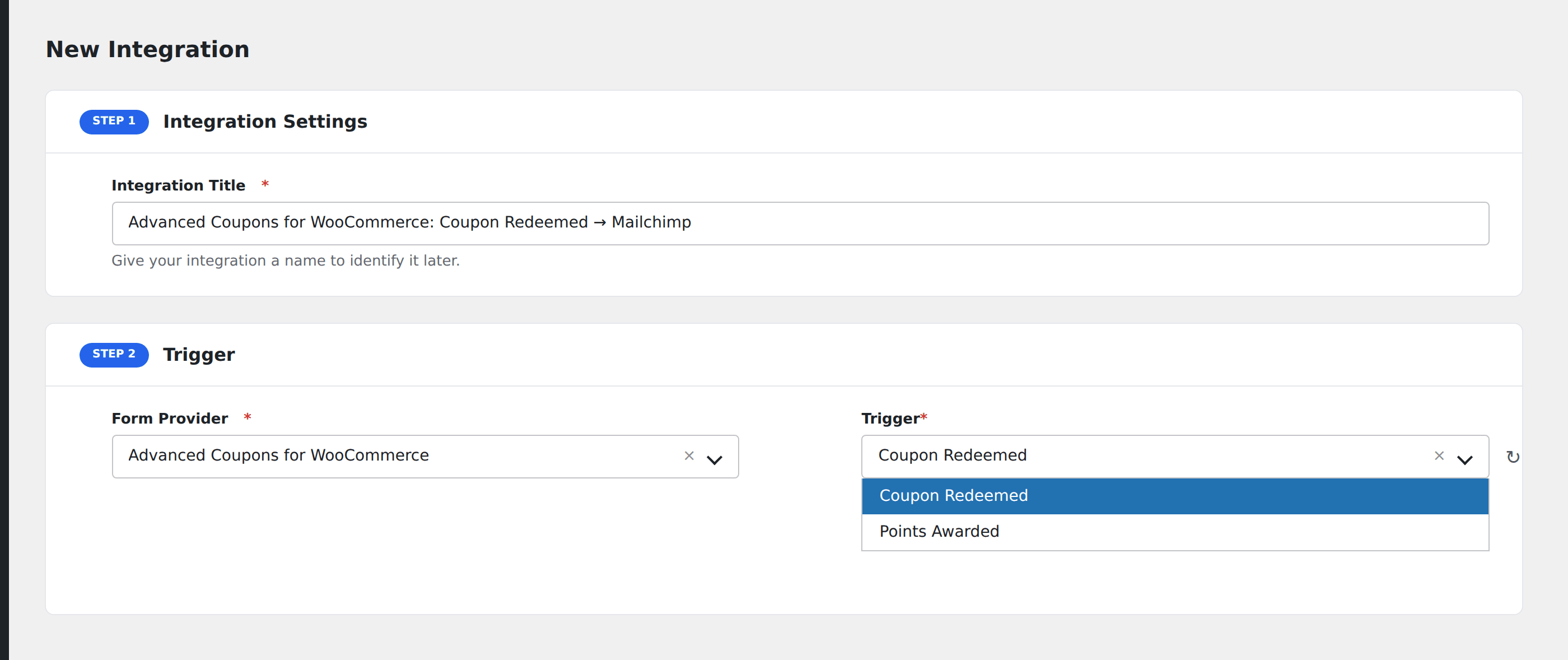Open the Advanced Coupons for WooCommerce combo box

click(x=425, y=456)
